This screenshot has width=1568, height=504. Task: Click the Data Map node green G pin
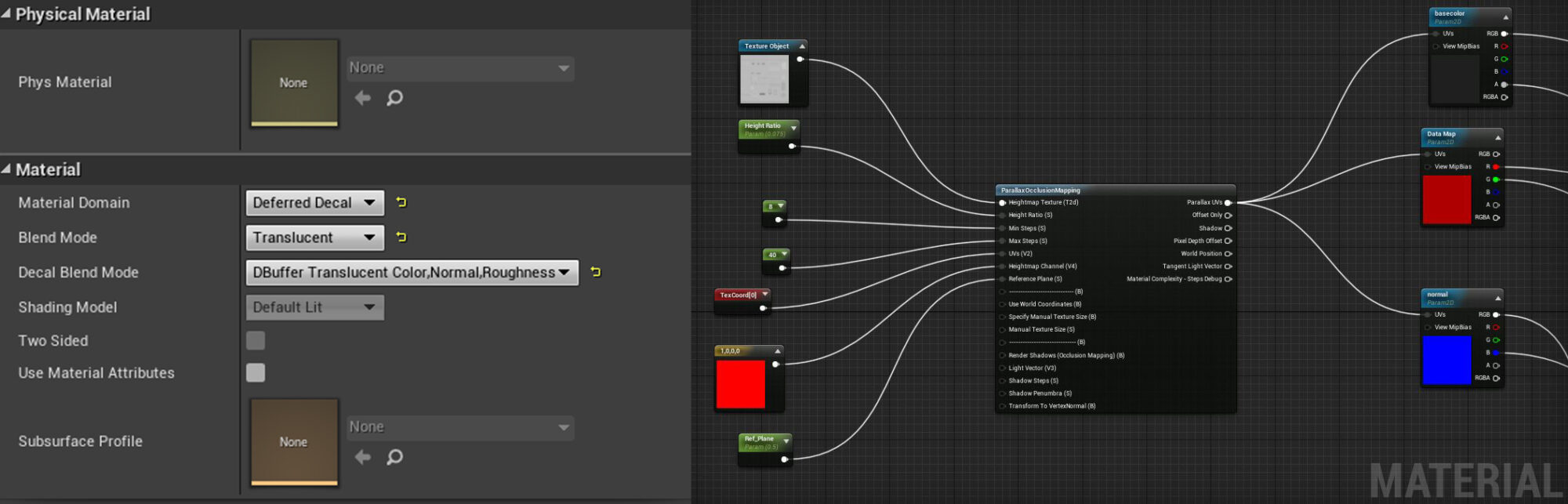point(1496,179)
